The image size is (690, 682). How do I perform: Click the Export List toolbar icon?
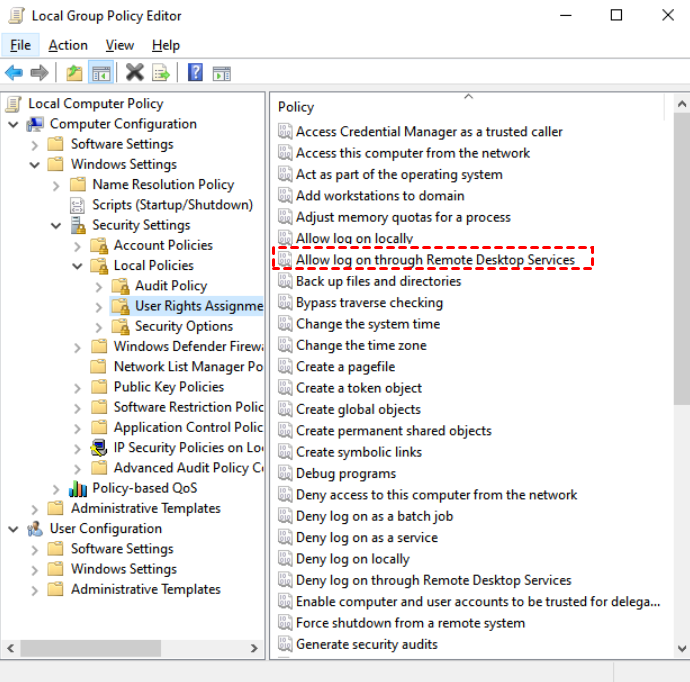160,73
